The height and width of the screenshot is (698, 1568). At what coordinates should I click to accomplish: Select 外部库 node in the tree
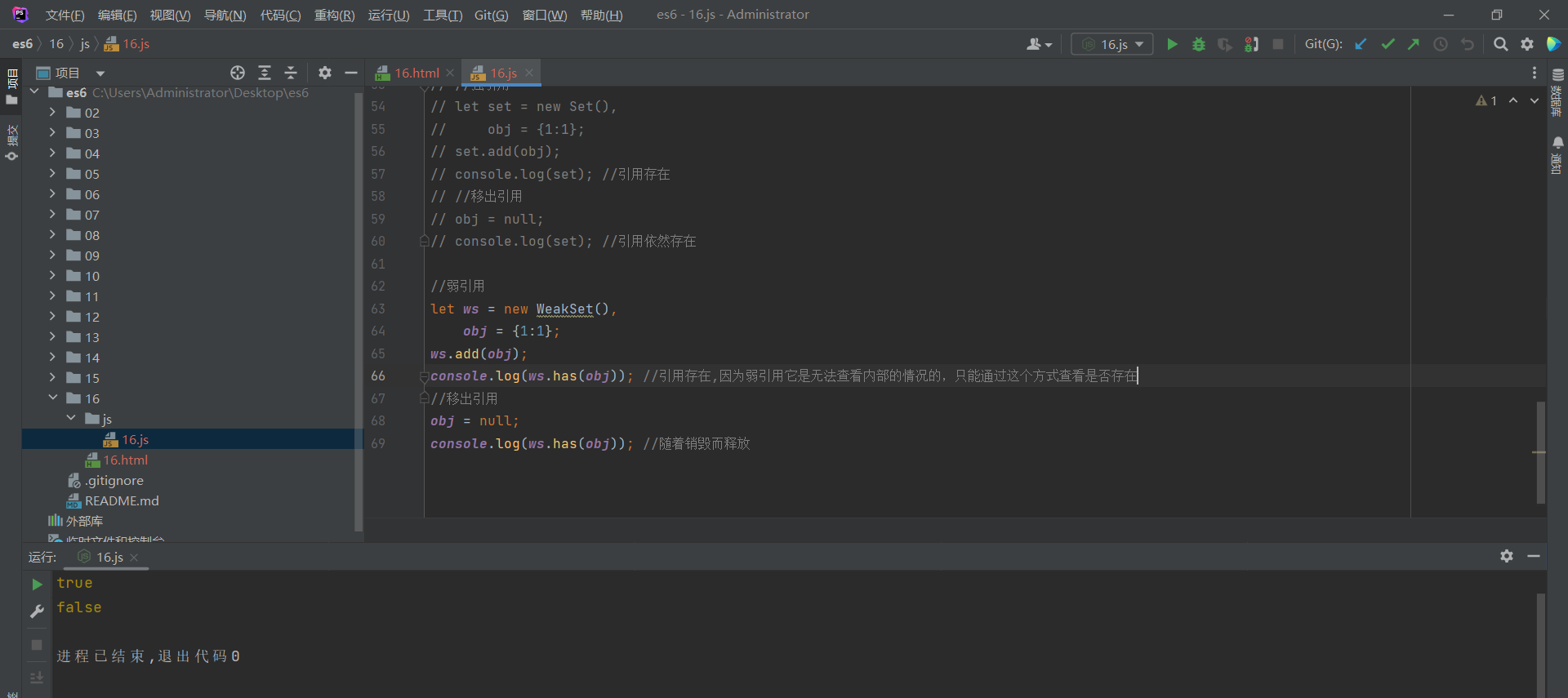tap(84, 521)
